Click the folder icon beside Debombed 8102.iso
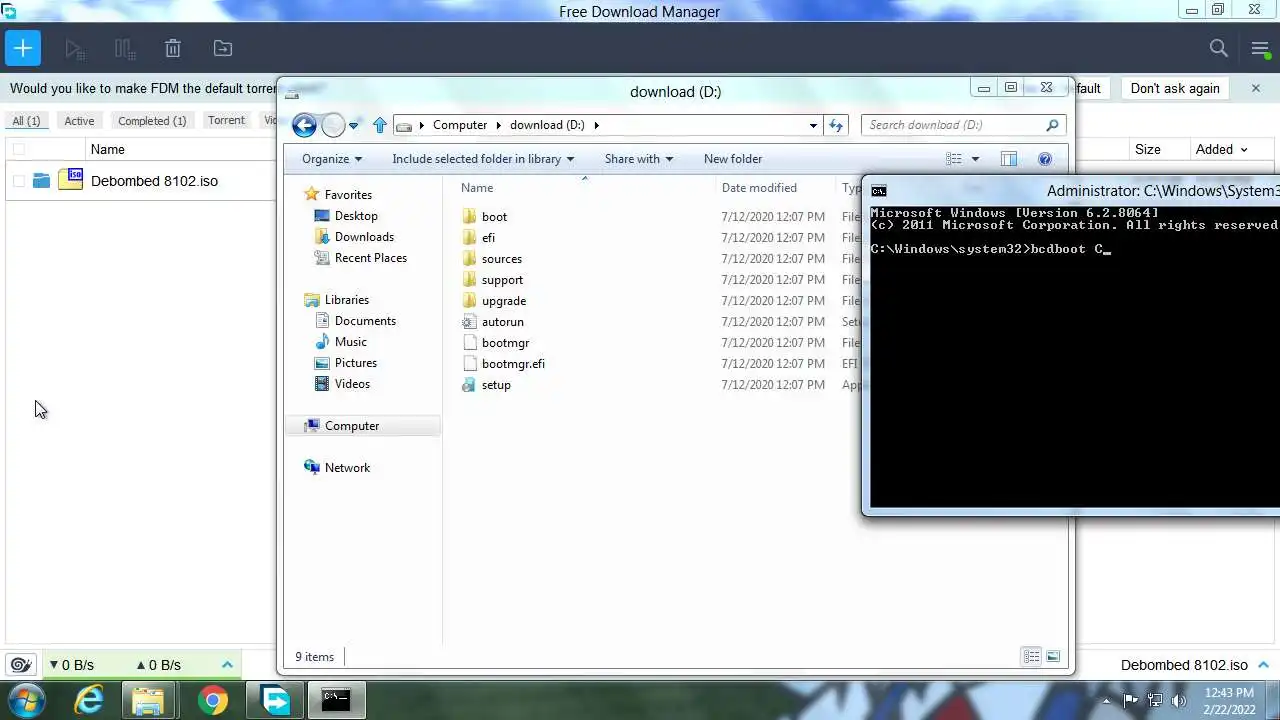This screenshot has width=1280, height=720. click(41, 181)
